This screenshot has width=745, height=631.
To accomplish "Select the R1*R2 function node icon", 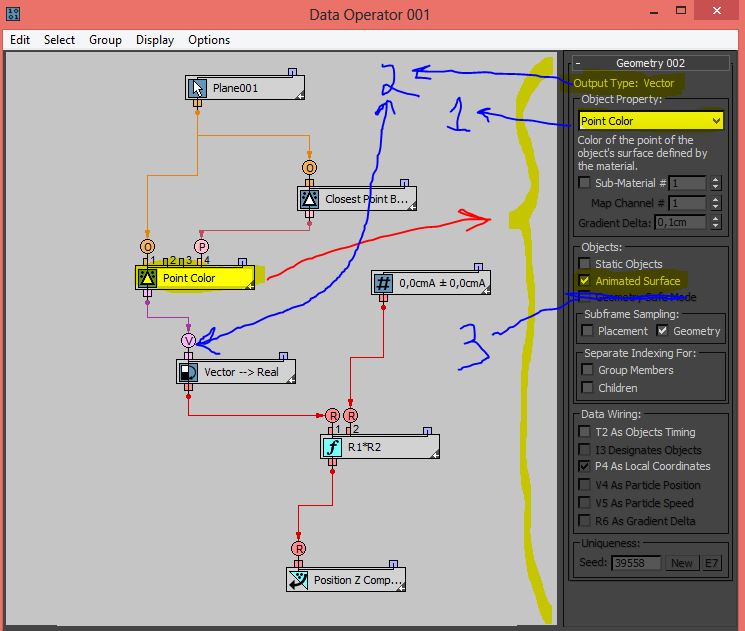I will point(333,447).
